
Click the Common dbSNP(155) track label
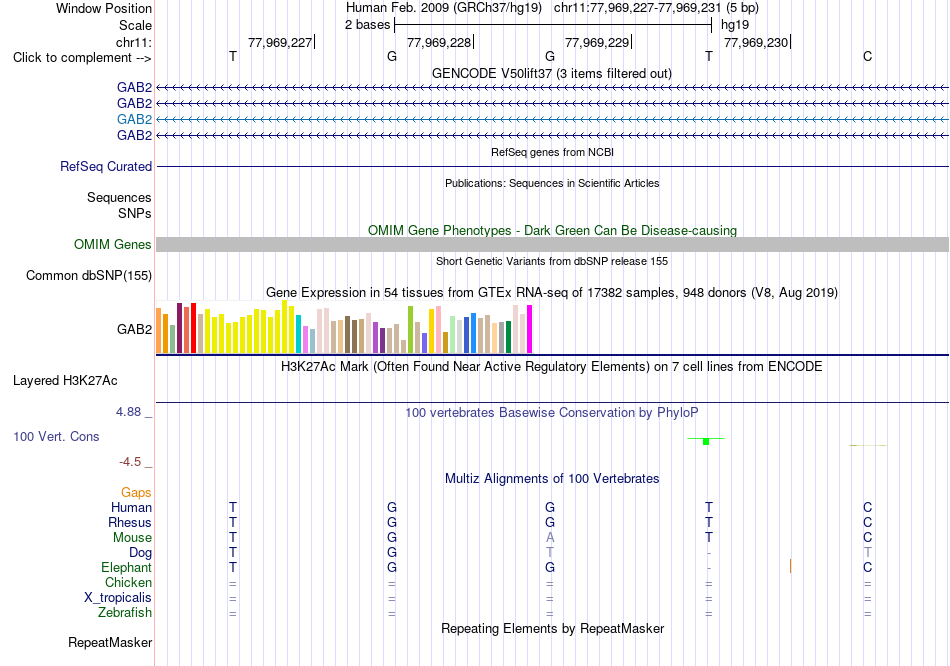tap(89, 276)
